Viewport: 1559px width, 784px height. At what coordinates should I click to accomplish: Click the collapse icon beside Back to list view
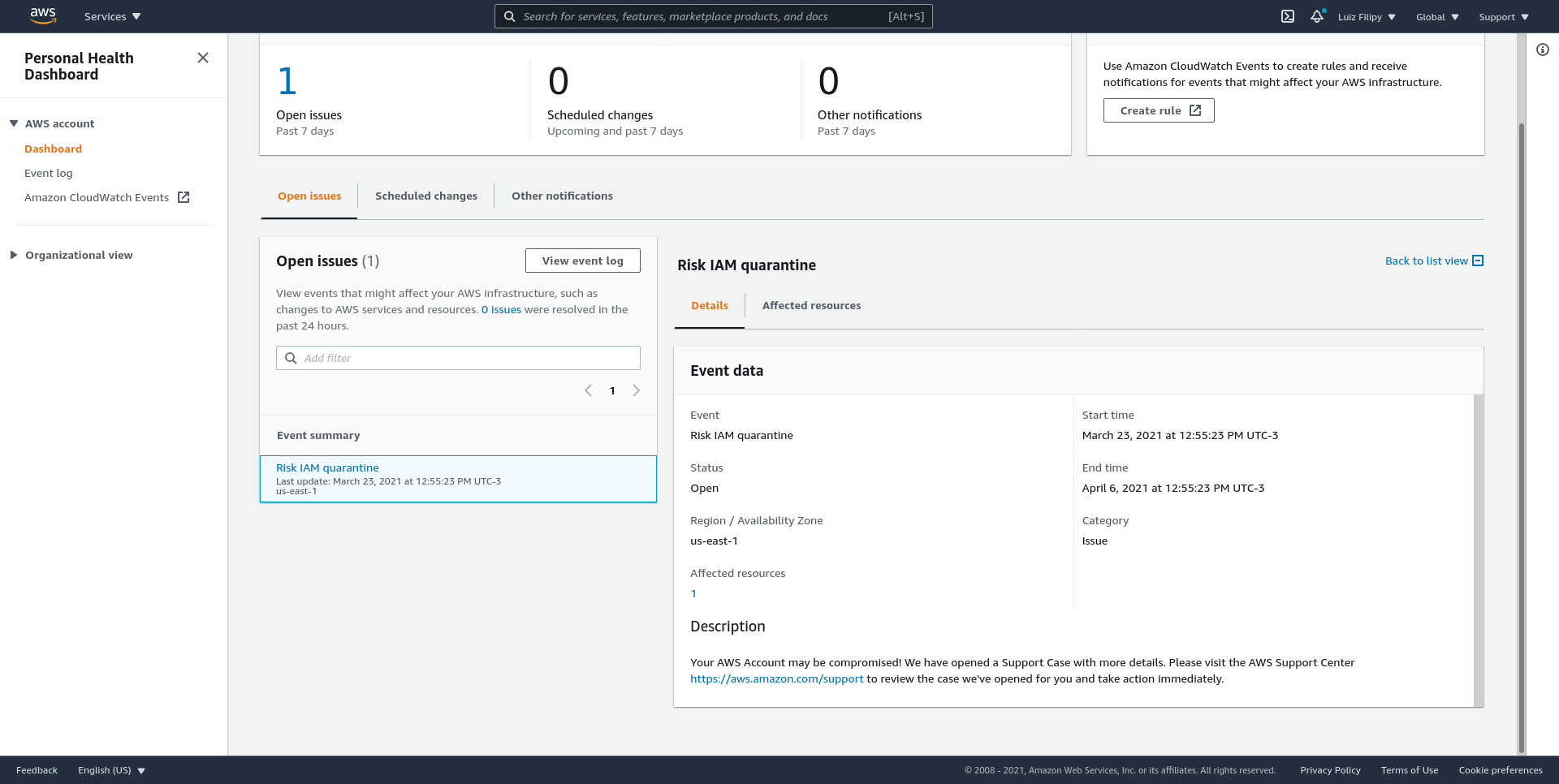pyautogui.click(x=1478, y=261)
